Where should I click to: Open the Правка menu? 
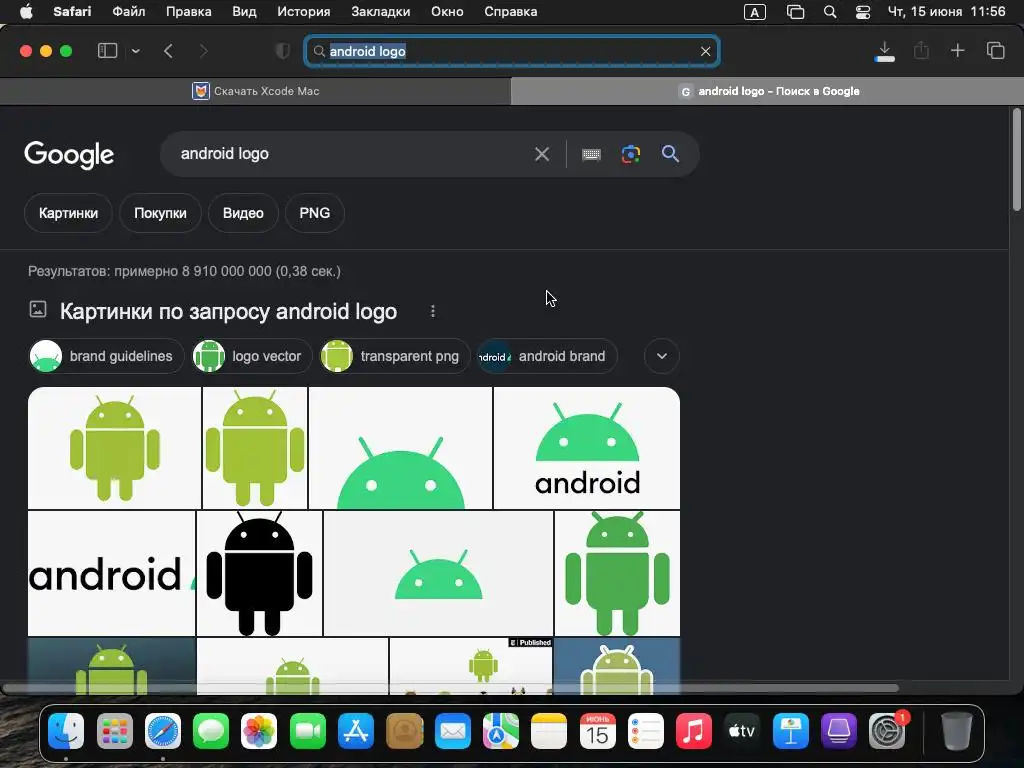tap(189, 12)
